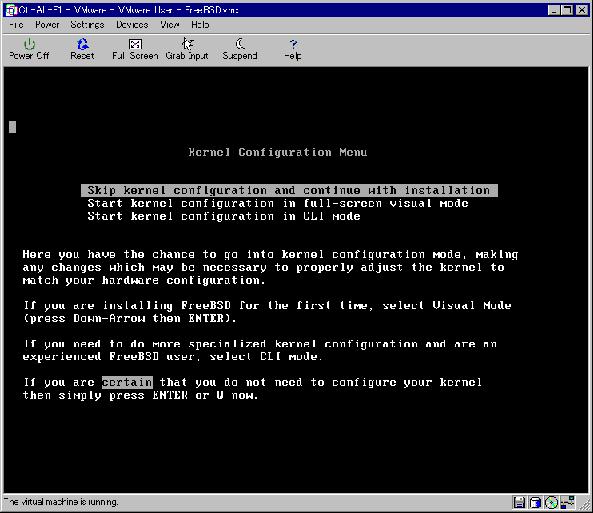593x513 pixels.
Task: Click the 'then simply press ENTER or Q now' line
Action: (140, 395)
